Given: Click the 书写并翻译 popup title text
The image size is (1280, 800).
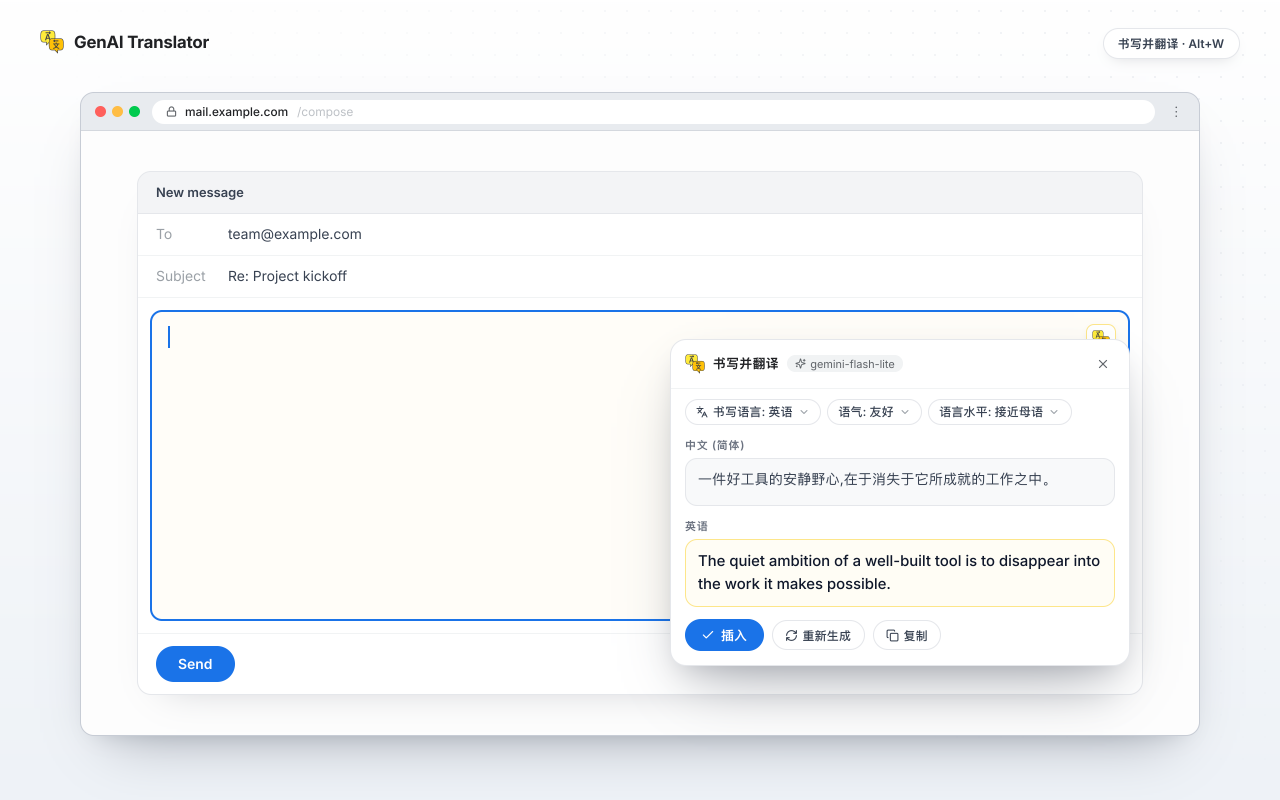Looking at the screenshot, I should tap(746, 364).
